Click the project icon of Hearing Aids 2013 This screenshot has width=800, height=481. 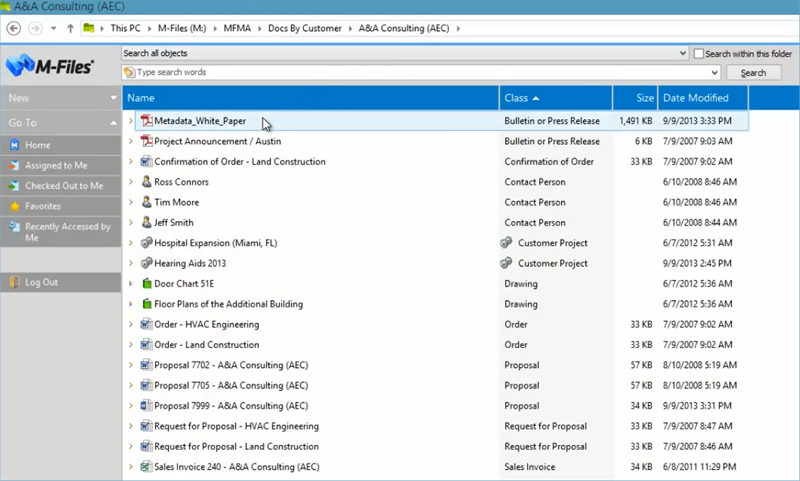coord(146,263)
